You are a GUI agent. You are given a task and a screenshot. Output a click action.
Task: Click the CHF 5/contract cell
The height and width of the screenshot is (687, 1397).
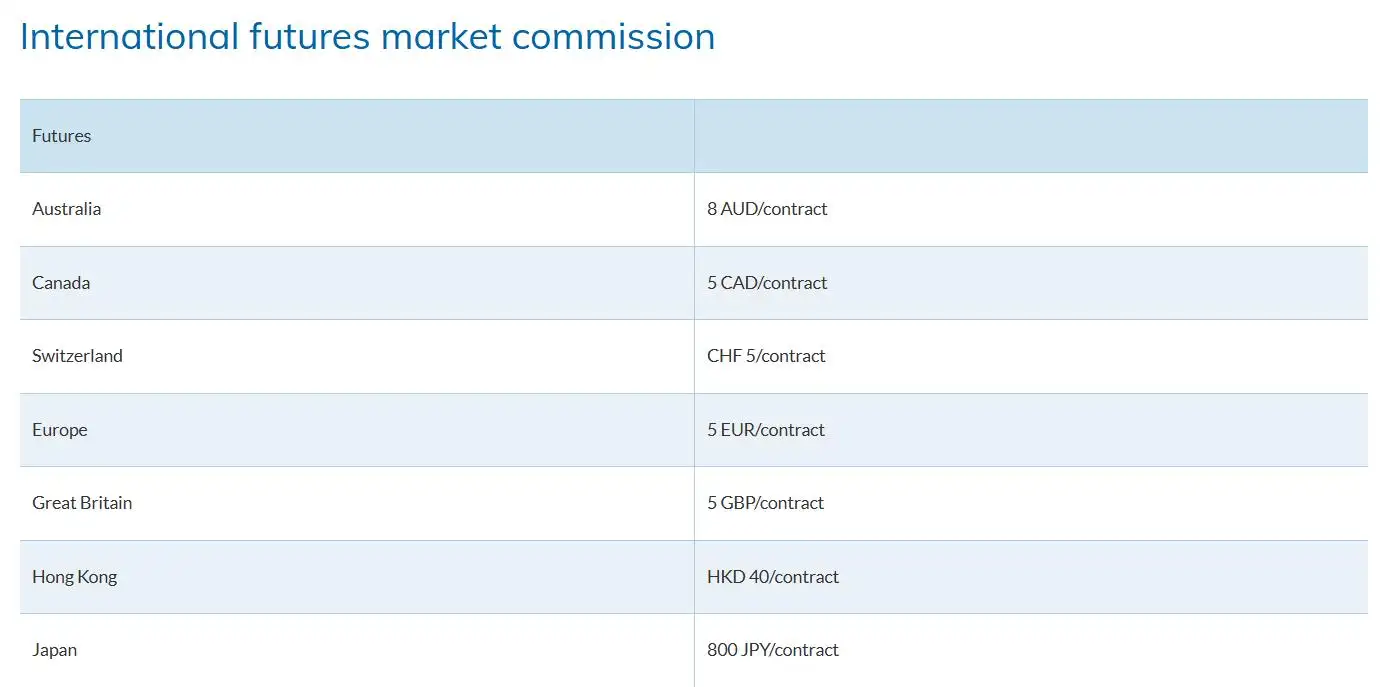tap(766, 356)
